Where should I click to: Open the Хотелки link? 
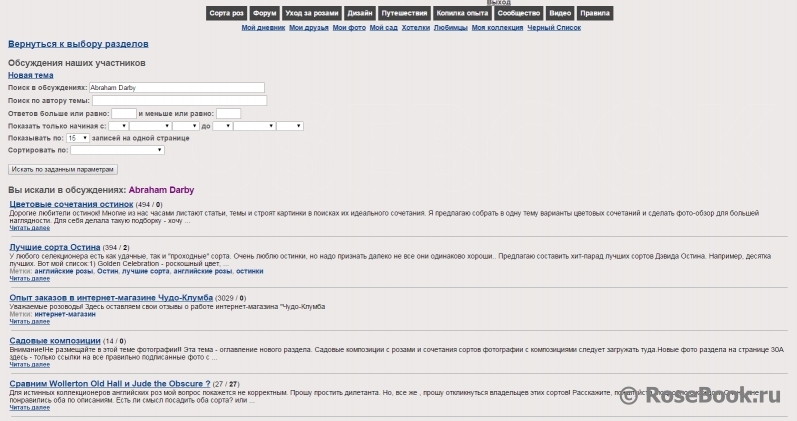(416, 28)
